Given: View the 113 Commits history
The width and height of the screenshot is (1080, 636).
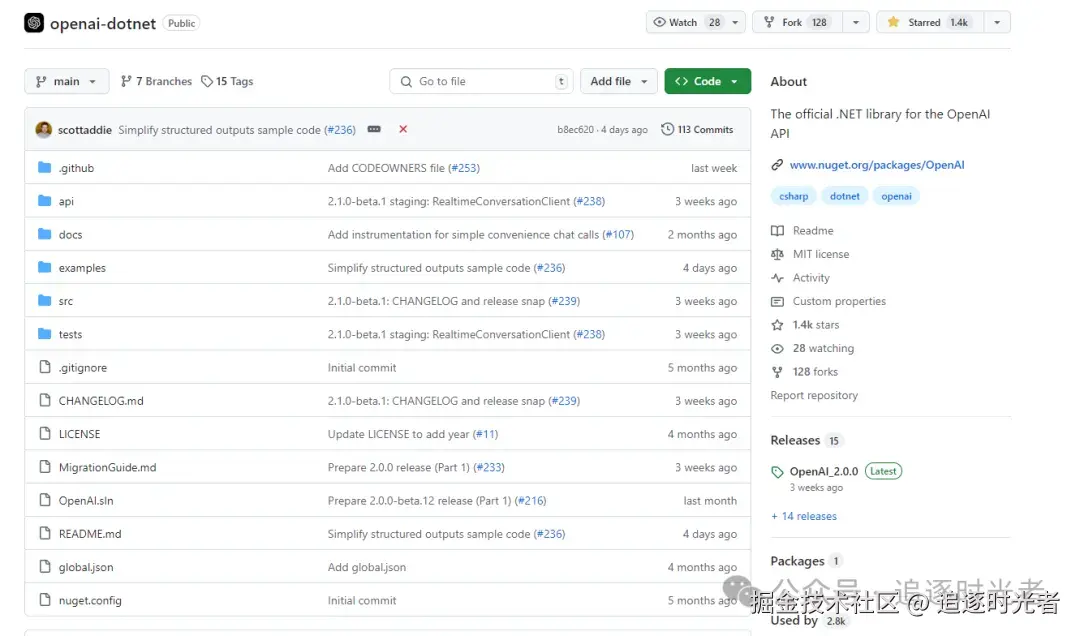Looking at the screenshot, I should click(x=697, y=129).
